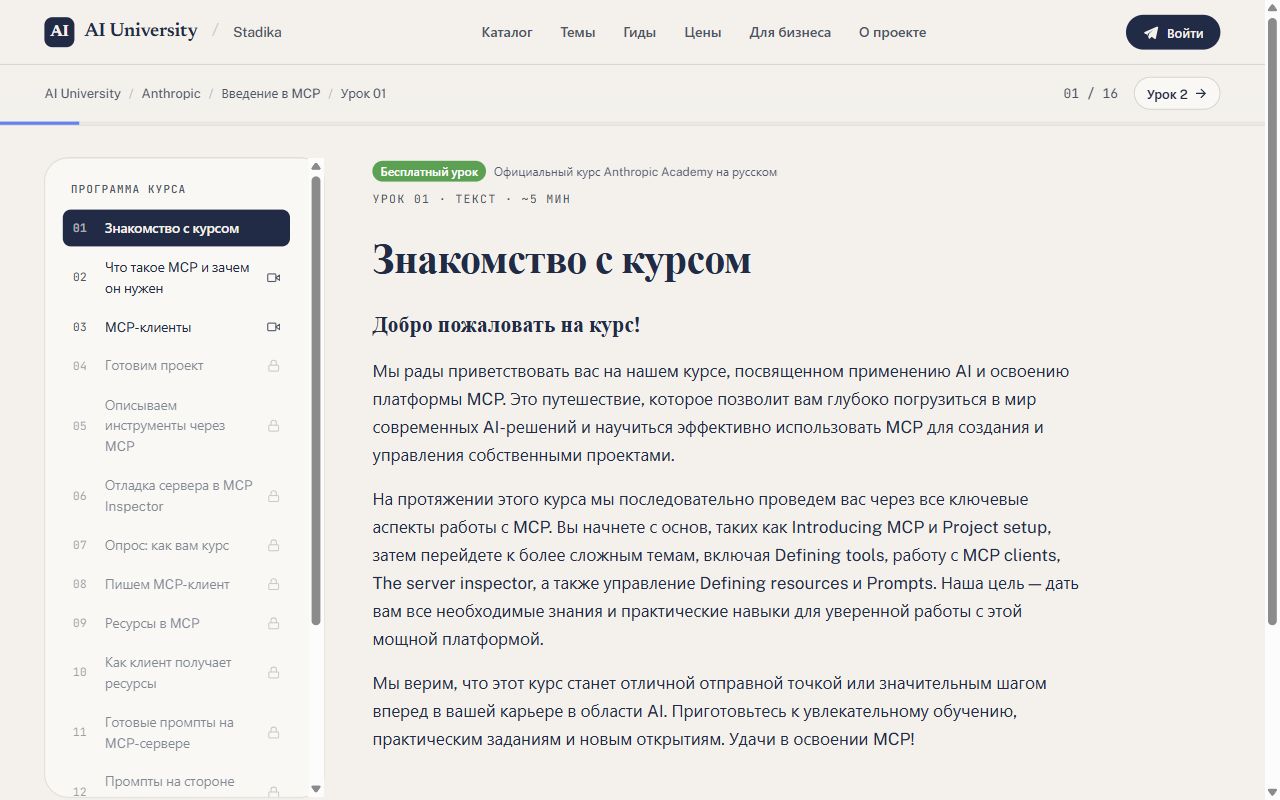Image resolution: width=1280 pixels, height=800 pixels.
Task: Open the Каталог menu item
Action: click(507, 32)
